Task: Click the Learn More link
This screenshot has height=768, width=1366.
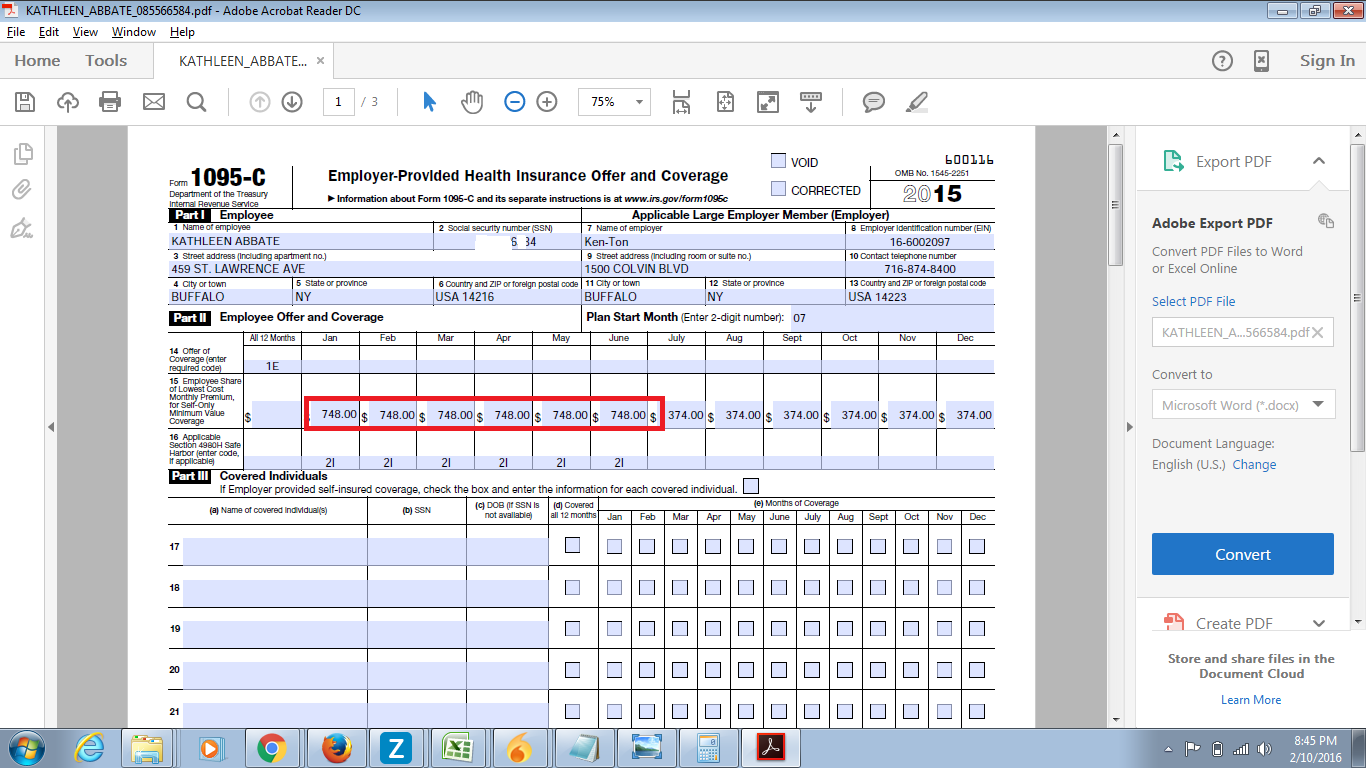Action: [1250, 700]
